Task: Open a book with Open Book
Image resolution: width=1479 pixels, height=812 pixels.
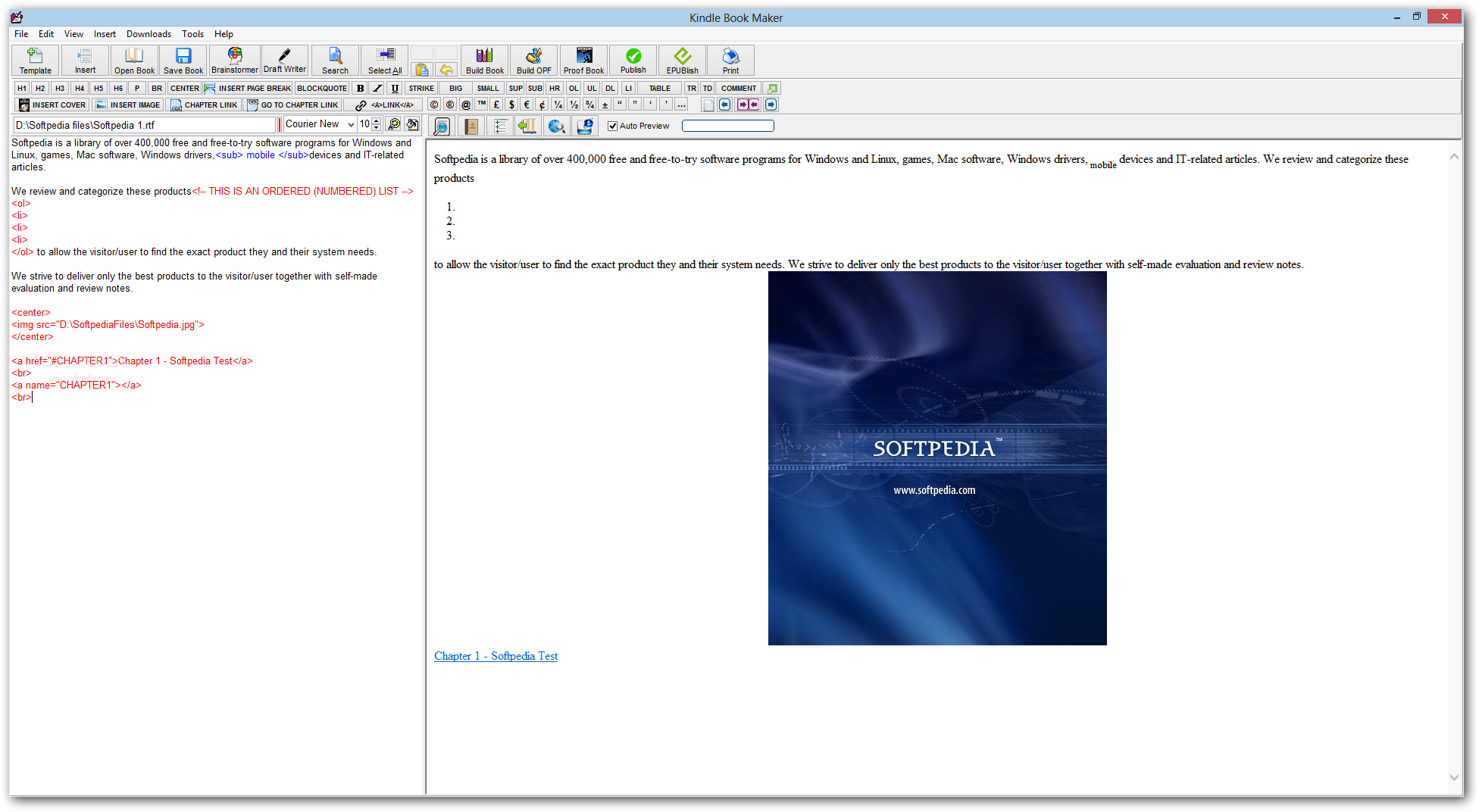Action: pos(134,61)
